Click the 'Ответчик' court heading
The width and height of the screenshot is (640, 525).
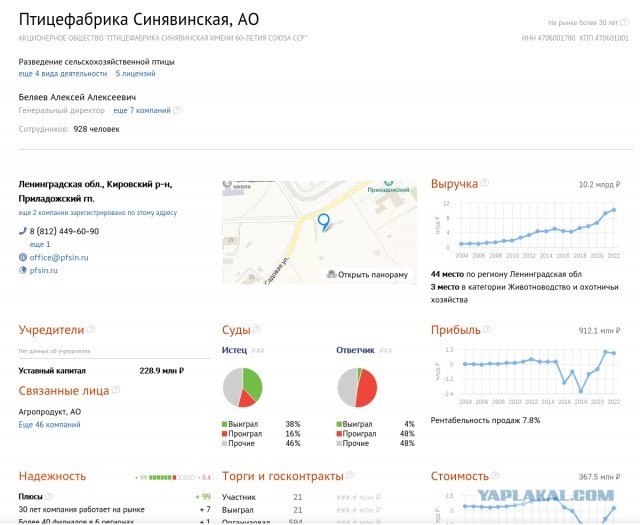click(355, 350)
